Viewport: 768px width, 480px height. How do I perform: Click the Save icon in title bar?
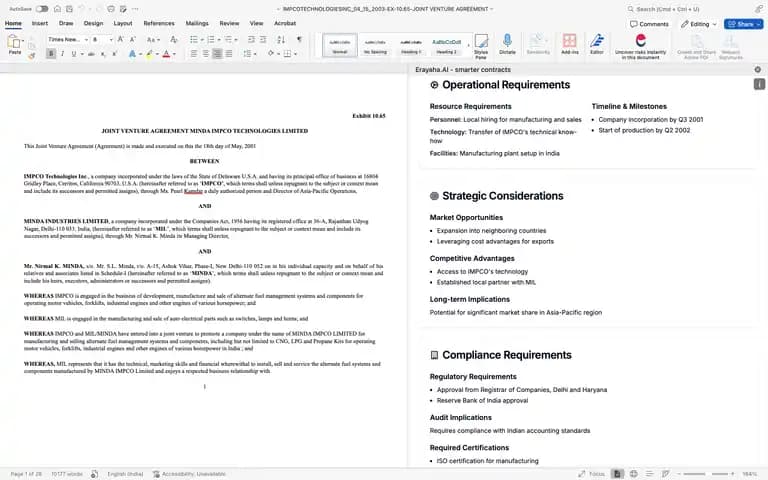click(70, 9)
